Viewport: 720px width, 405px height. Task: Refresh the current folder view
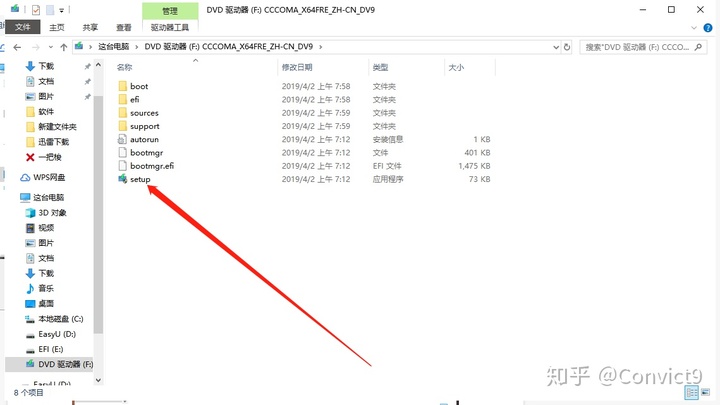point(567,47)
